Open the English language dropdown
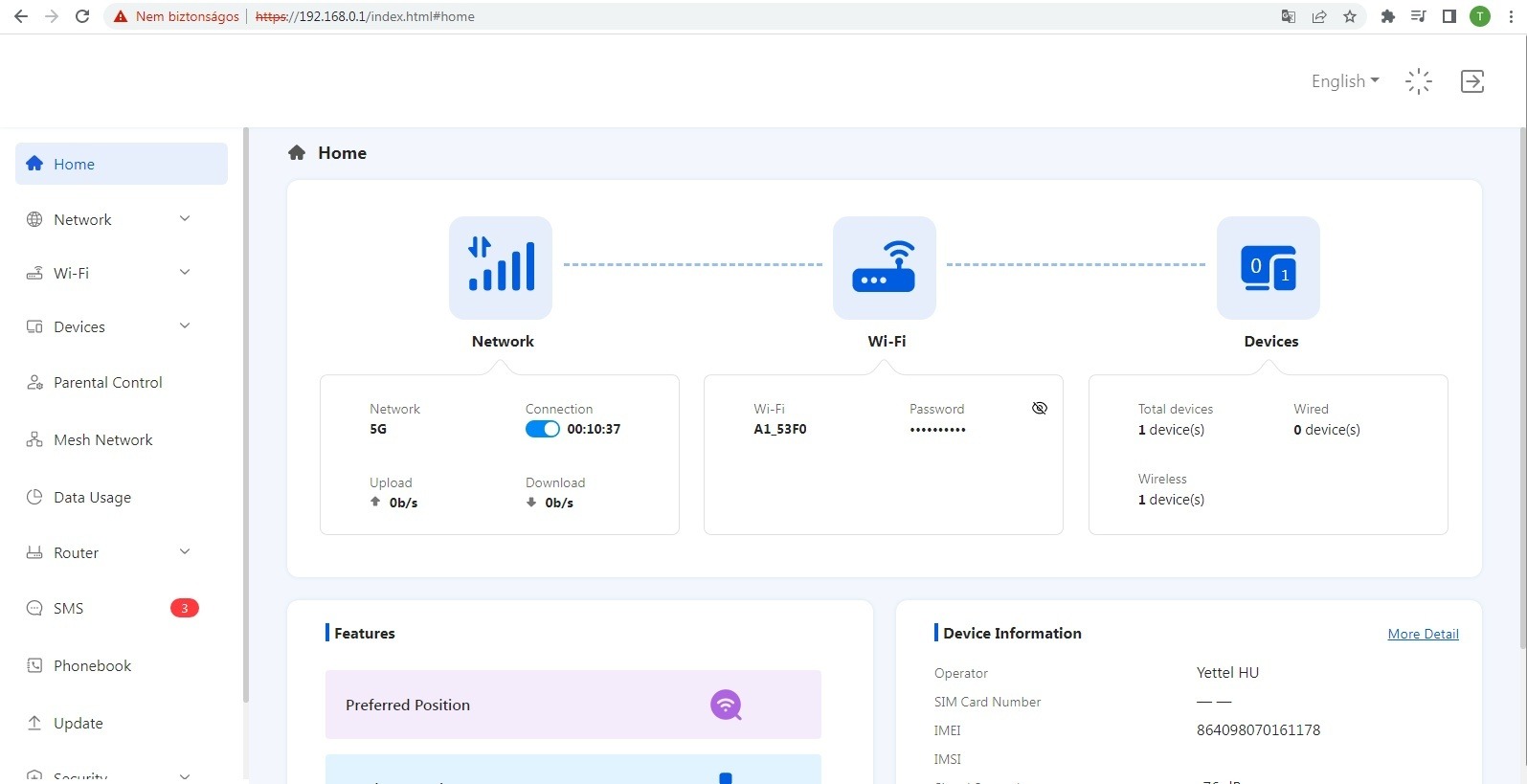The width and height of the screenshot is (1527, 784). 1345,81
